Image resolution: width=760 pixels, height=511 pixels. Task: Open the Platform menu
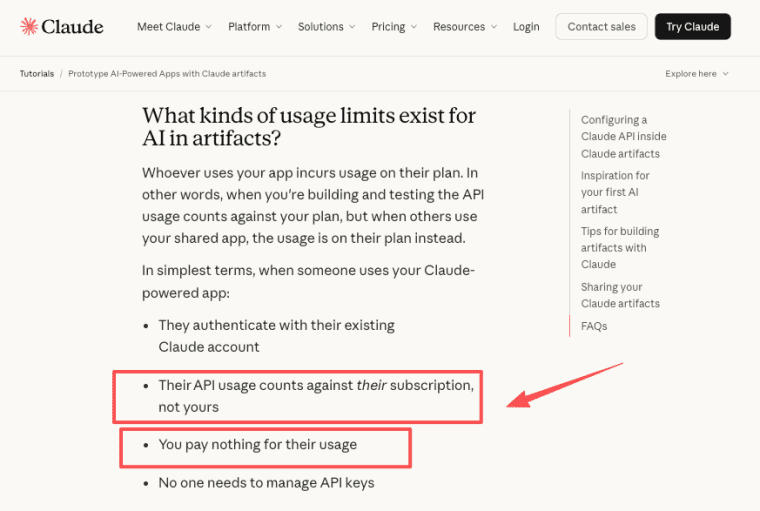[x=255, y=27]
